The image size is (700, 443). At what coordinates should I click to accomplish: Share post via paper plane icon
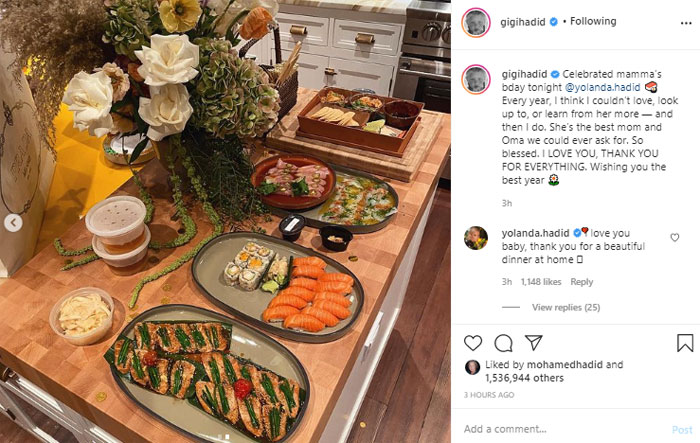533,343
